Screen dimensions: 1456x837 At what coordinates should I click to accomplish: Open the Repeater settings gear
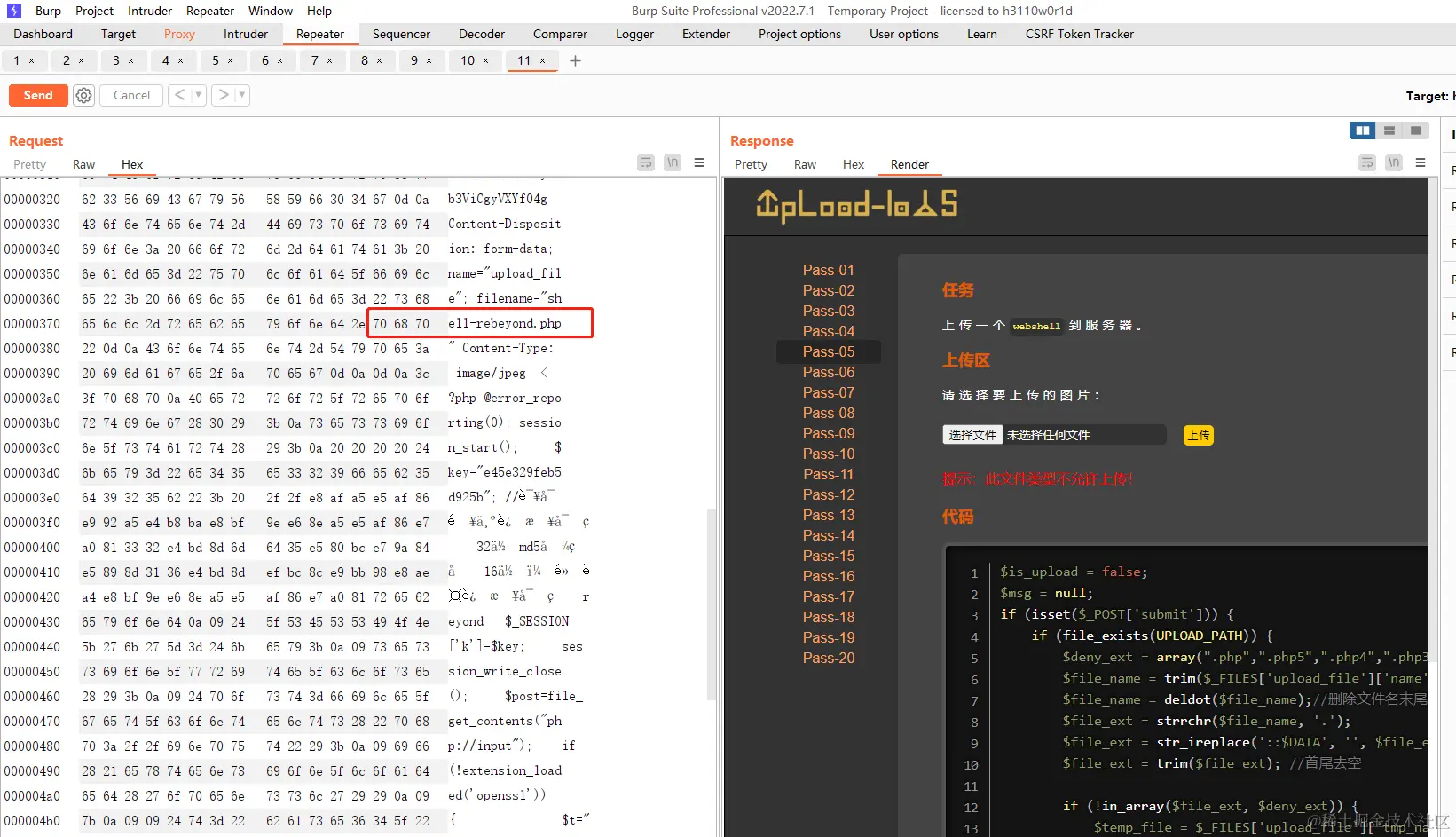(83, 95)
